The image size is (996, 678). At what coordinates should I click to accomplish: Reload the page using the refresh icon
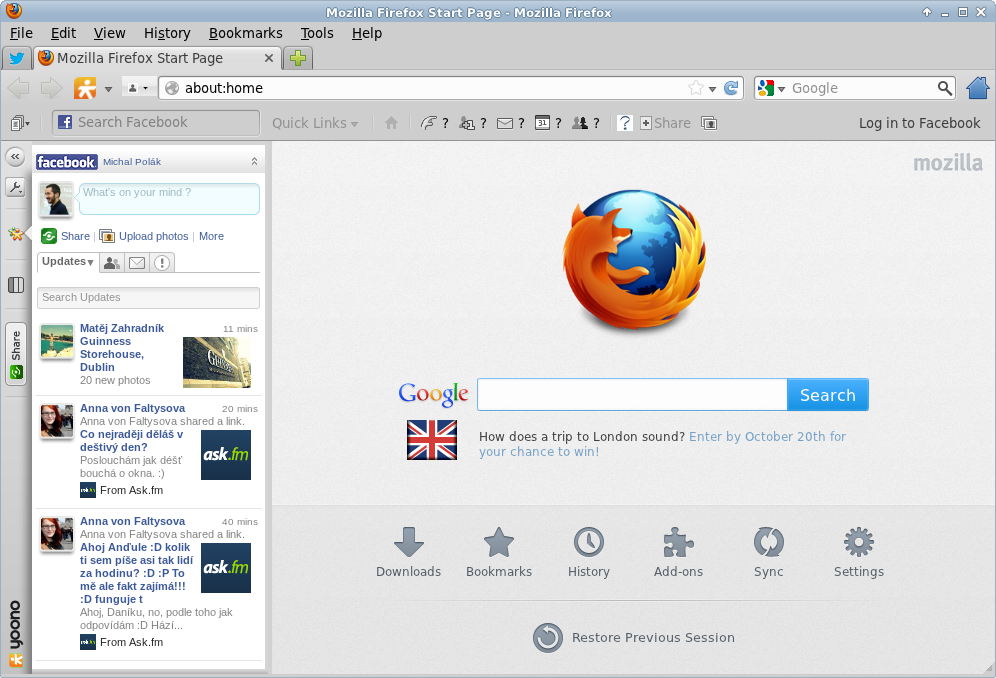coord(731,88)
